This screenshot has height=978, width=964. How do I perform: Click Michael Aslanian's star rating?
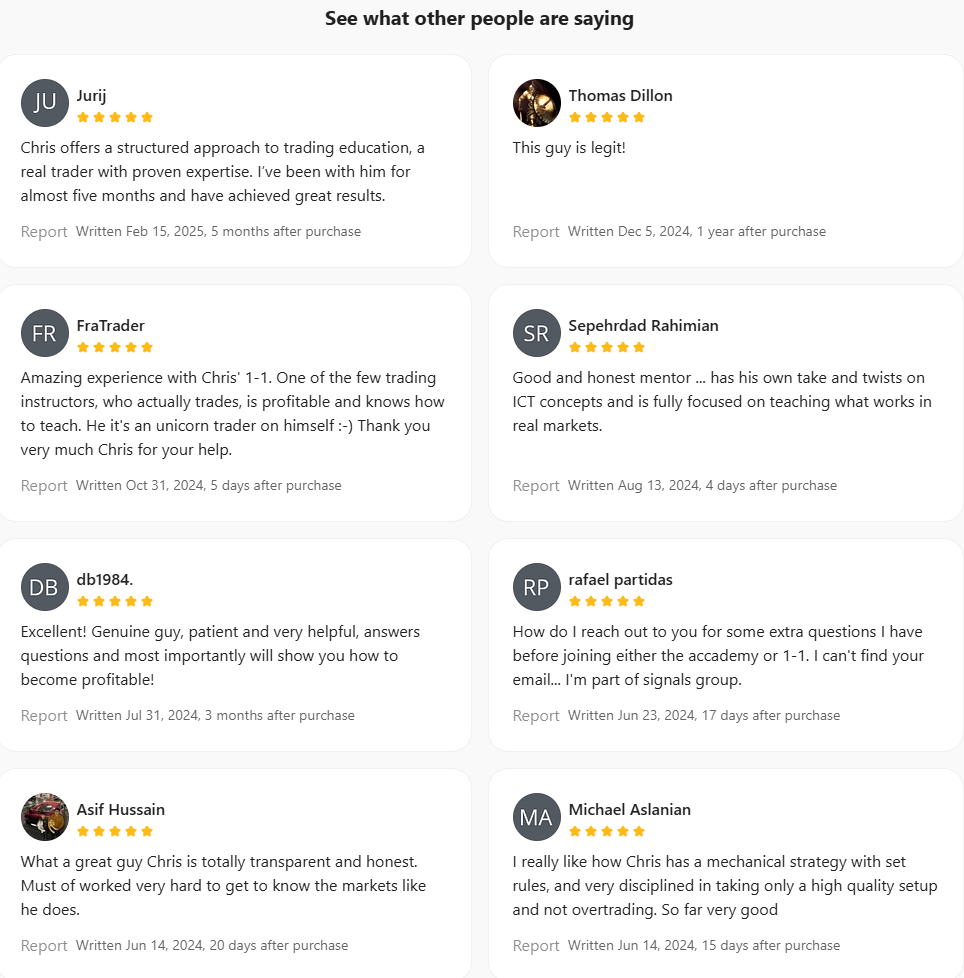coord(607,831)
